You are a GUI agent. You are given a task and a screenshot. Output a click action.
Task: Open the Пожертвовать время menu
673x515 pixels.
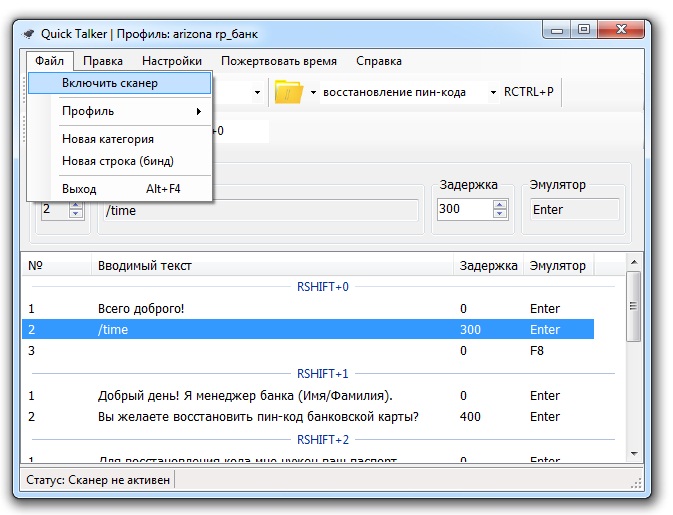point(279,61)
